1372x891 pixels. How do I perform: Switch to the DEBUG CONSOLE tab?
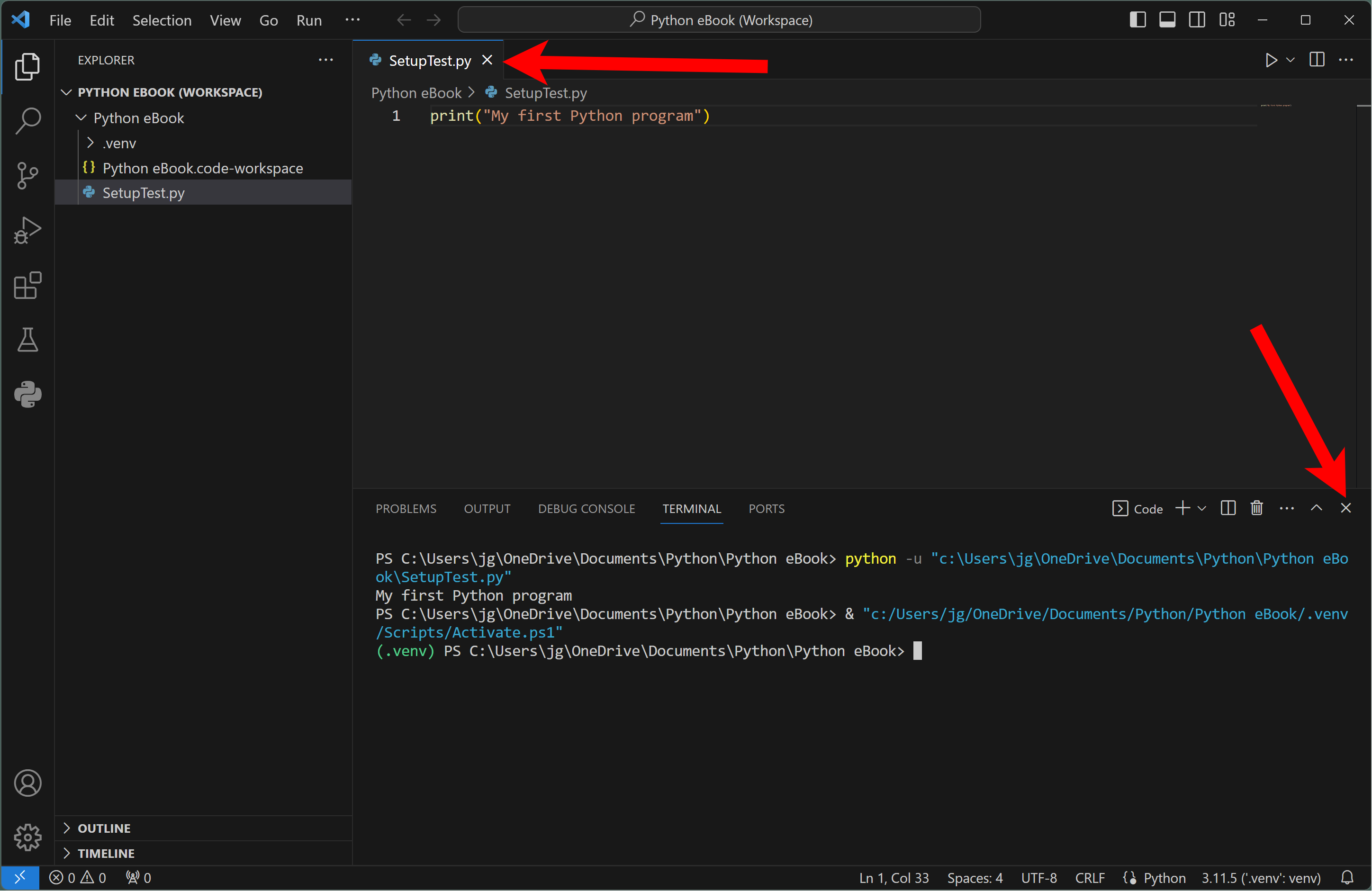coord(586,508)
